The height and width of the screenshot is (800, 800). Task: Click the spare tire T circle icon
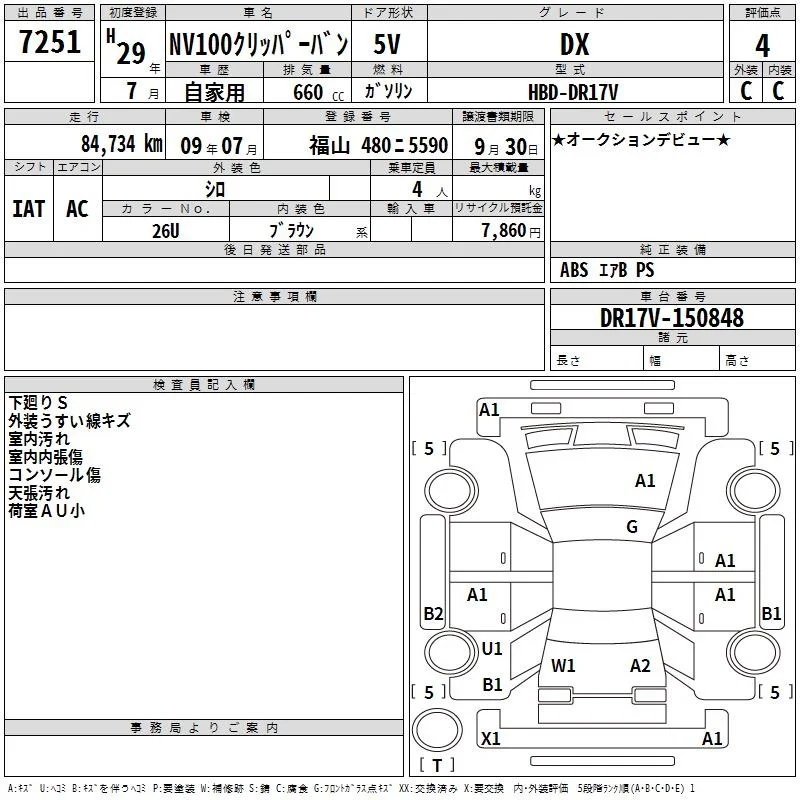click(x=437, y=730)
